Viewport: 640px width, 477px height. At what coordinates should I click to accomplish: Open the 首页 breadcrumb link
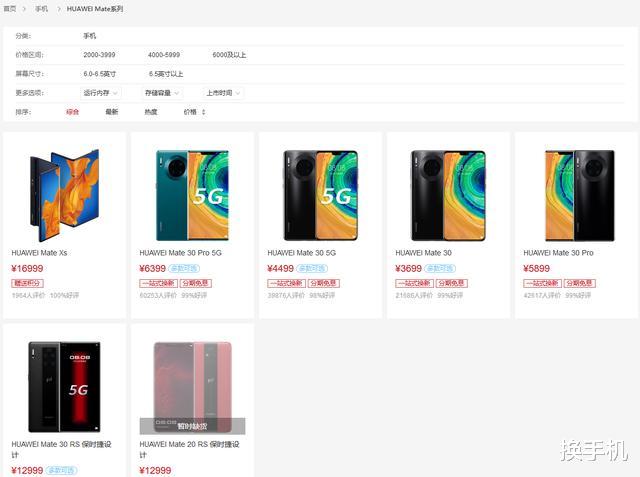tap(10, 9)
